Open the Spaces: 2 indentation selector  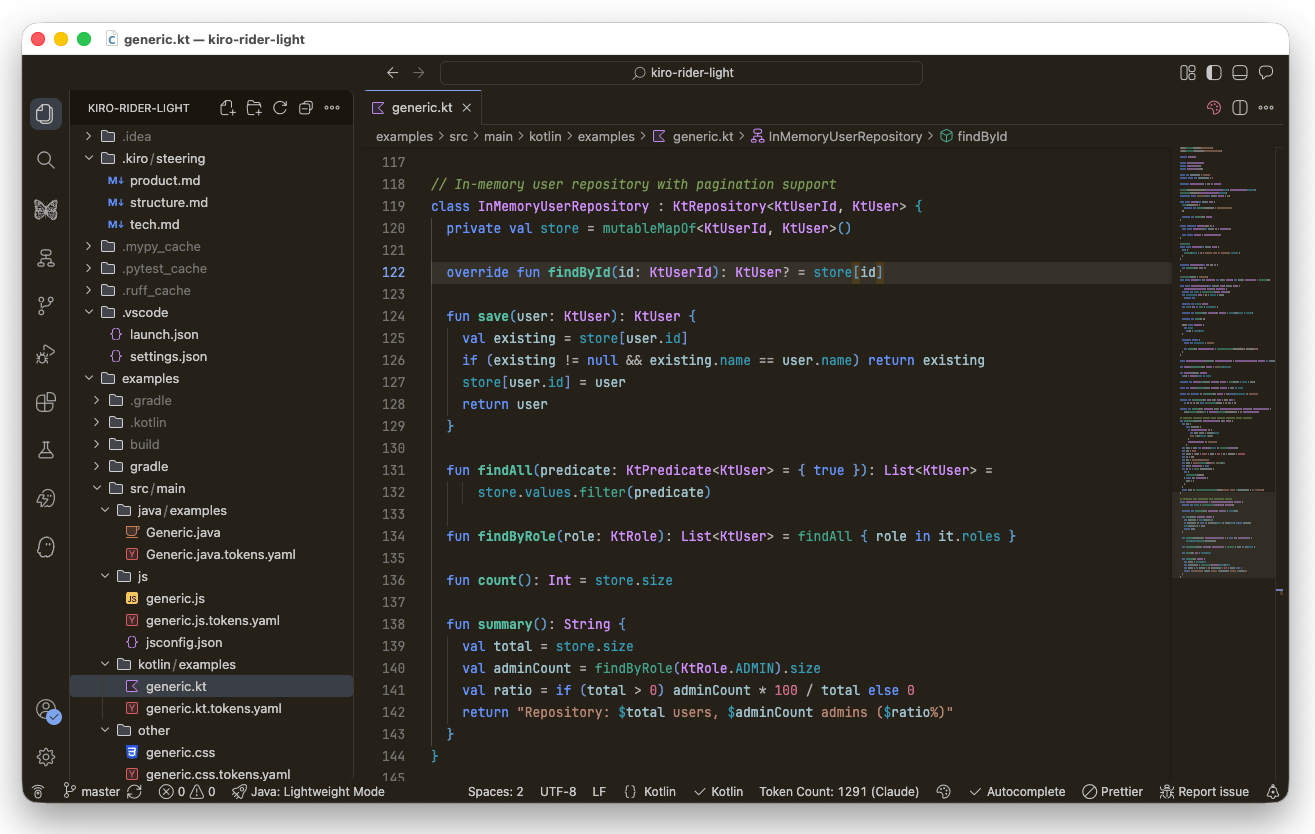pyautogui.click(x=496, y=792)
